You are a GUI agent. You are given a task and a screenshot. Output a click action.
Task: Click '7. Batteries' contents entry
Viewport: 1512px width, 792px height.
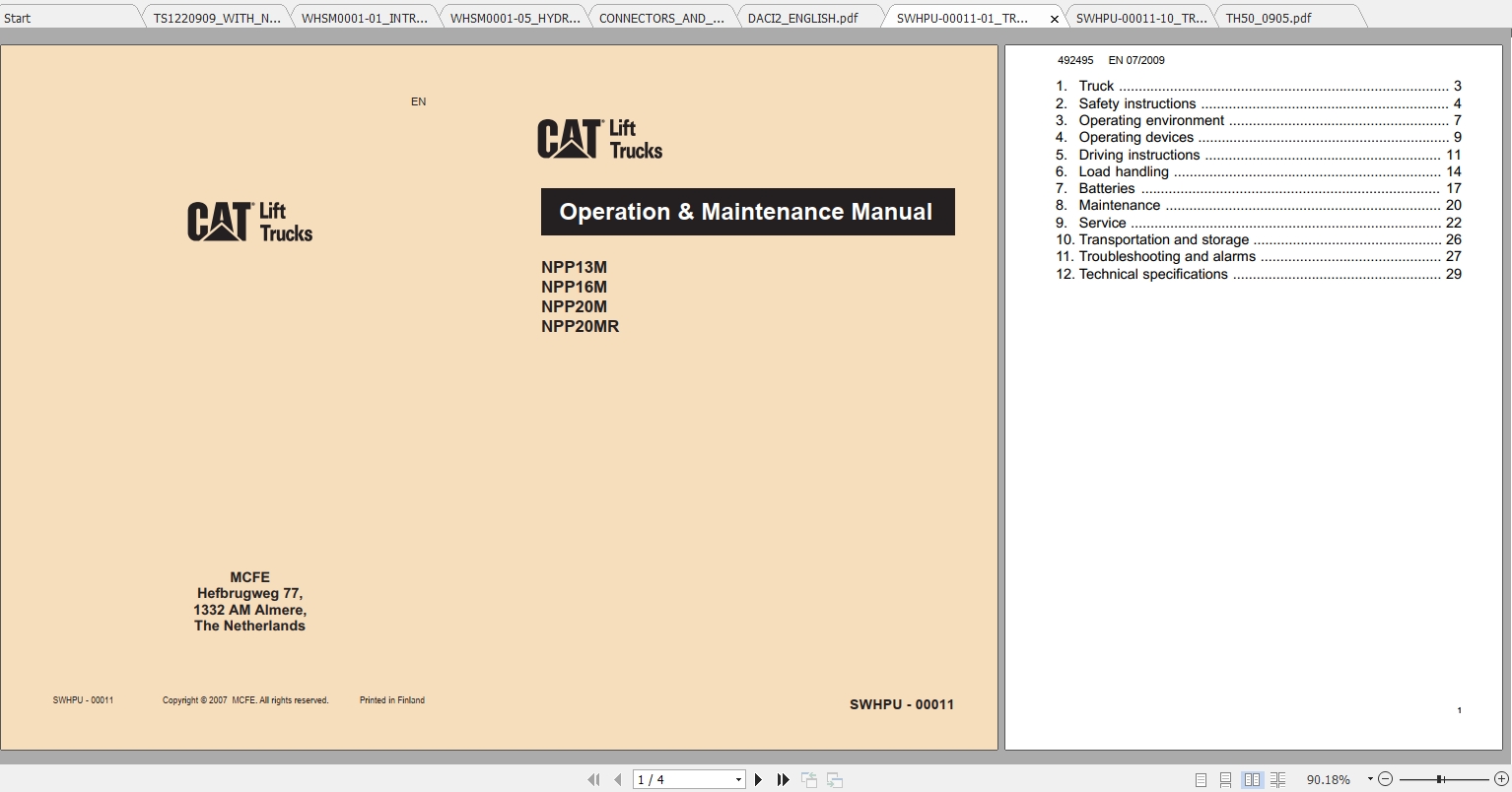[1259, 188]
